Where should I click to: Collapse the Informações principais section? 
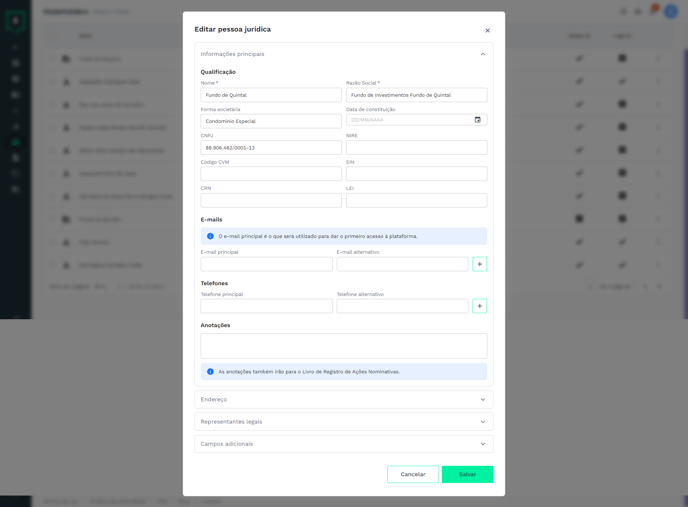[482, 54]
